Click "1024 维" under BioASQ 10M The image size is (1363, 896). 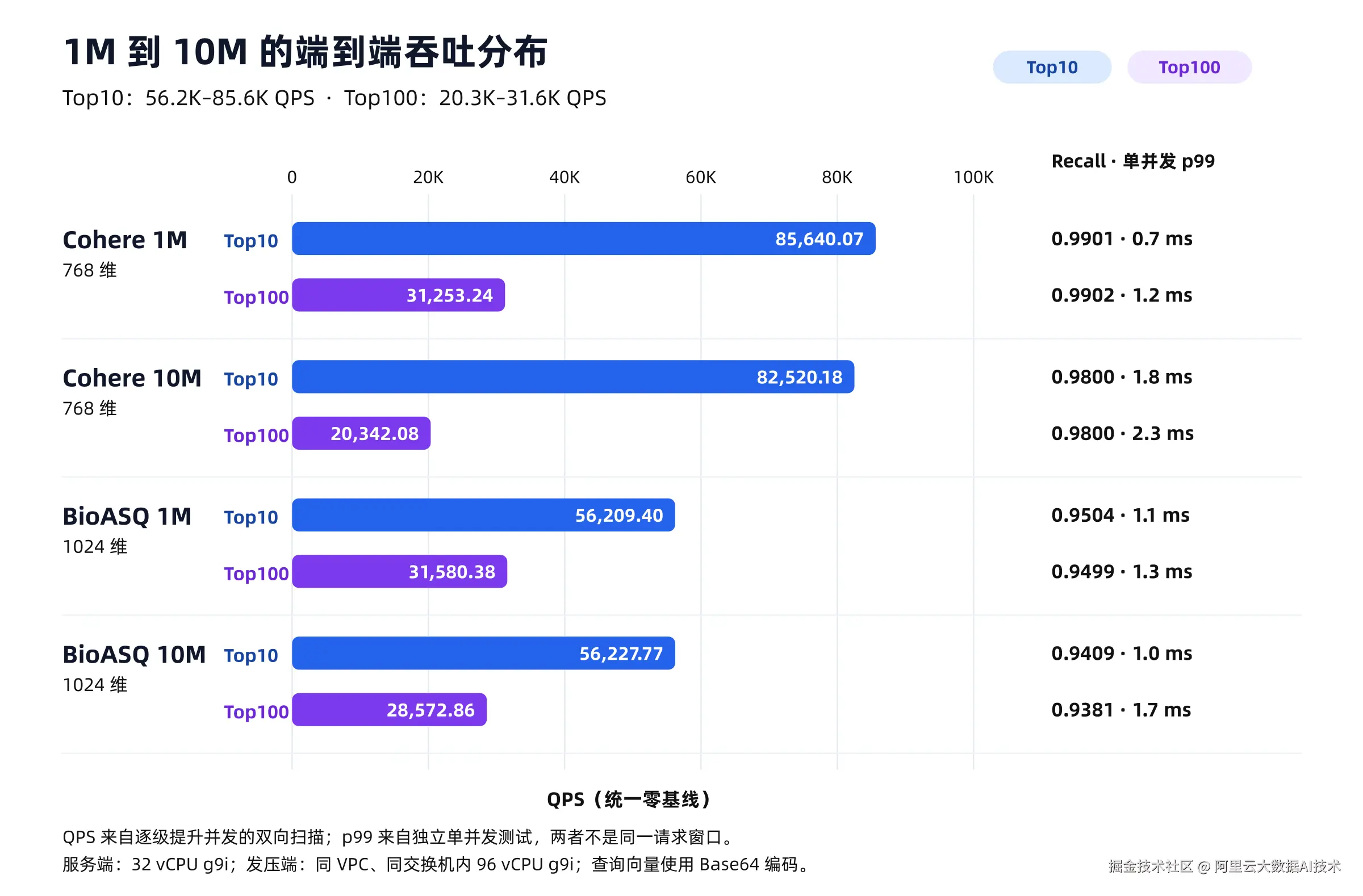point(95,685)
